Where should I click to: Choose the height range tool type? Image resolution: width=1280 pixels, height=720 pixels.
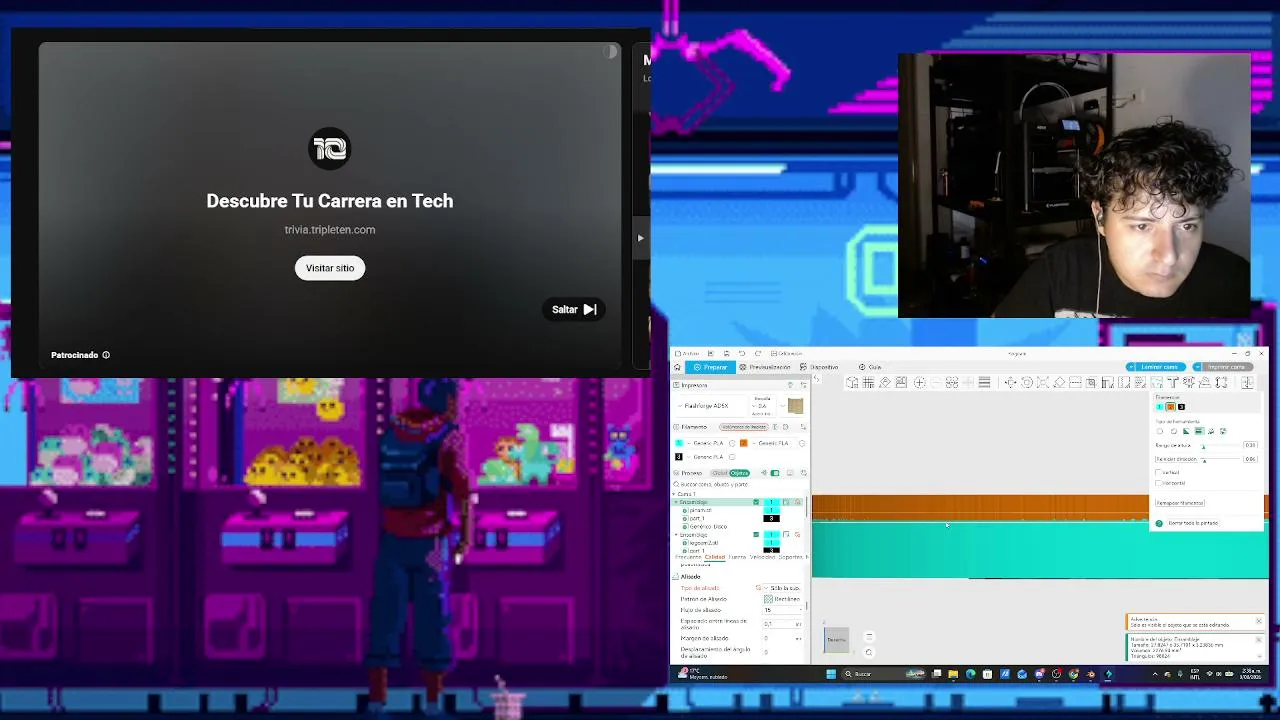(x=1198, y=432)
